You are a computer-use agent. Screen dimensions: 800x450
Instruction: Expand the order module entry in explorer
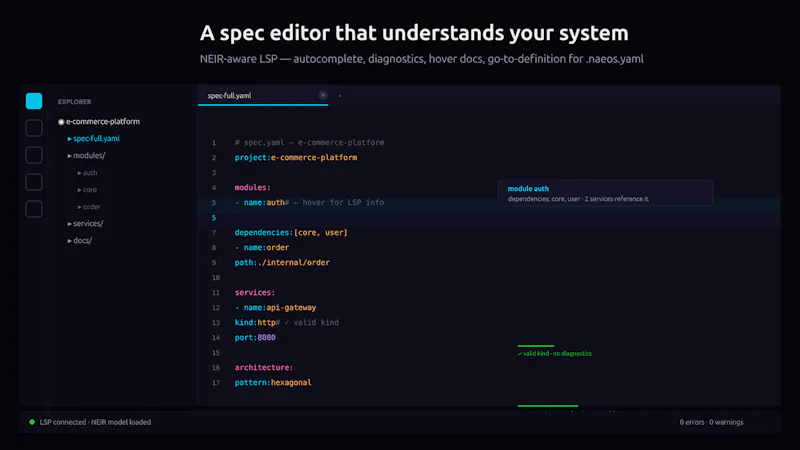[x=89, y=207]
